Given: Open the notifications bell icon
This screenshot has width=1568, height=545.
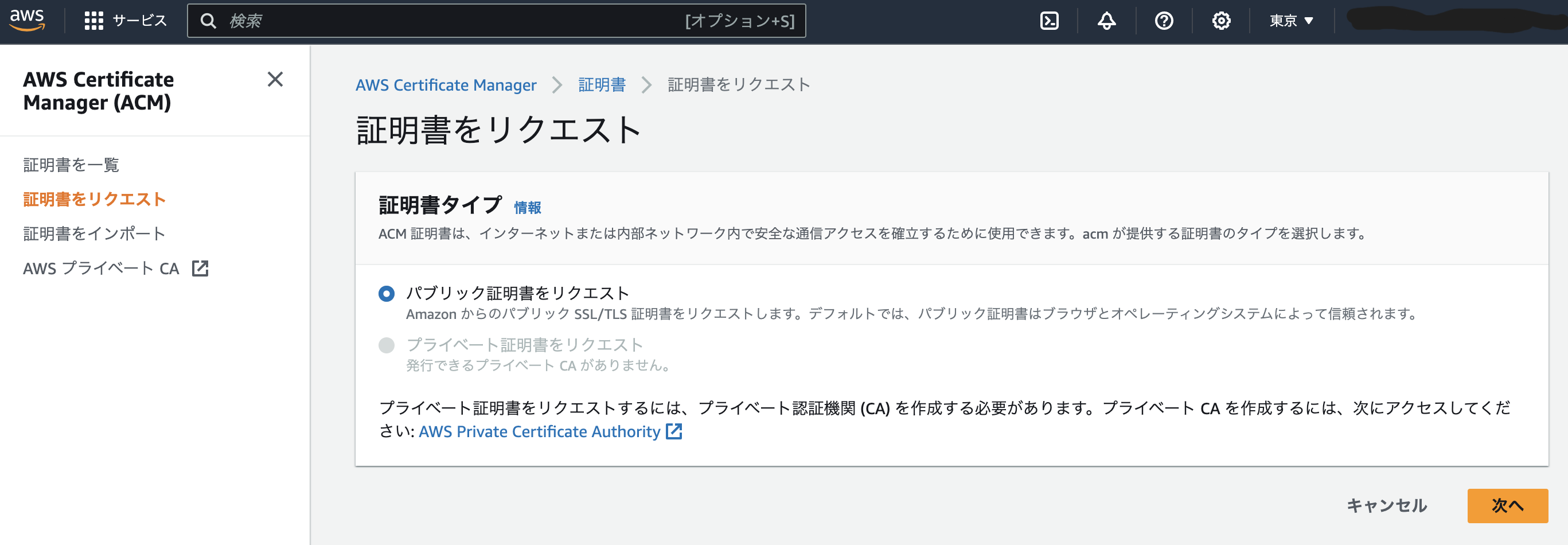Looking at the screenshot, I should pyautogui.click(x=1106, y=21).
